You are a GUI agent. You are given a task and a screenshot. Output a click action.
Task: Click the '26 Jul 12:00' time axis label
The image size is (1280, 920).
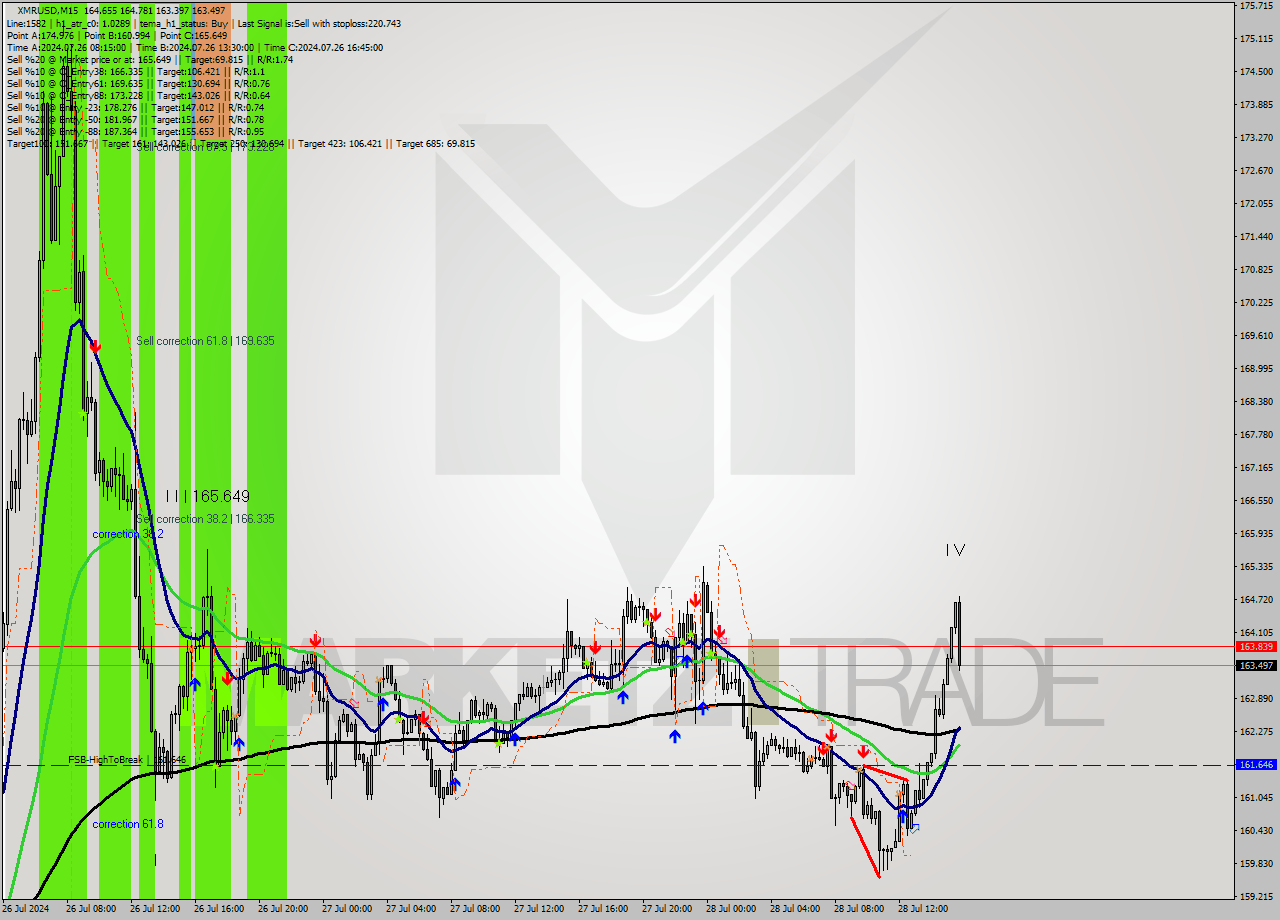tap(155, 909)
